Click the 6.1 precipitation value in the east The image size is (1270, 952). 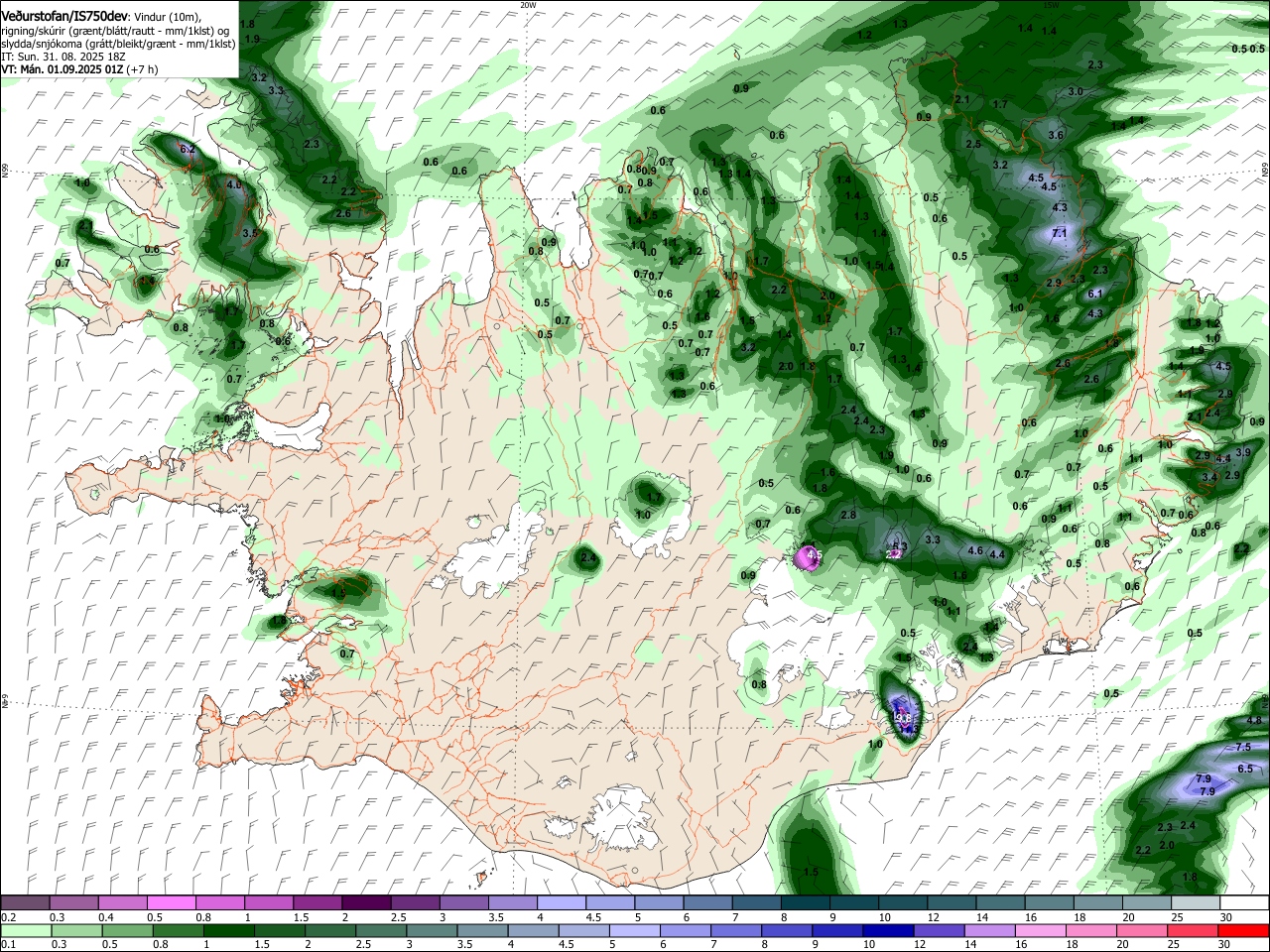click(1095, 294)
